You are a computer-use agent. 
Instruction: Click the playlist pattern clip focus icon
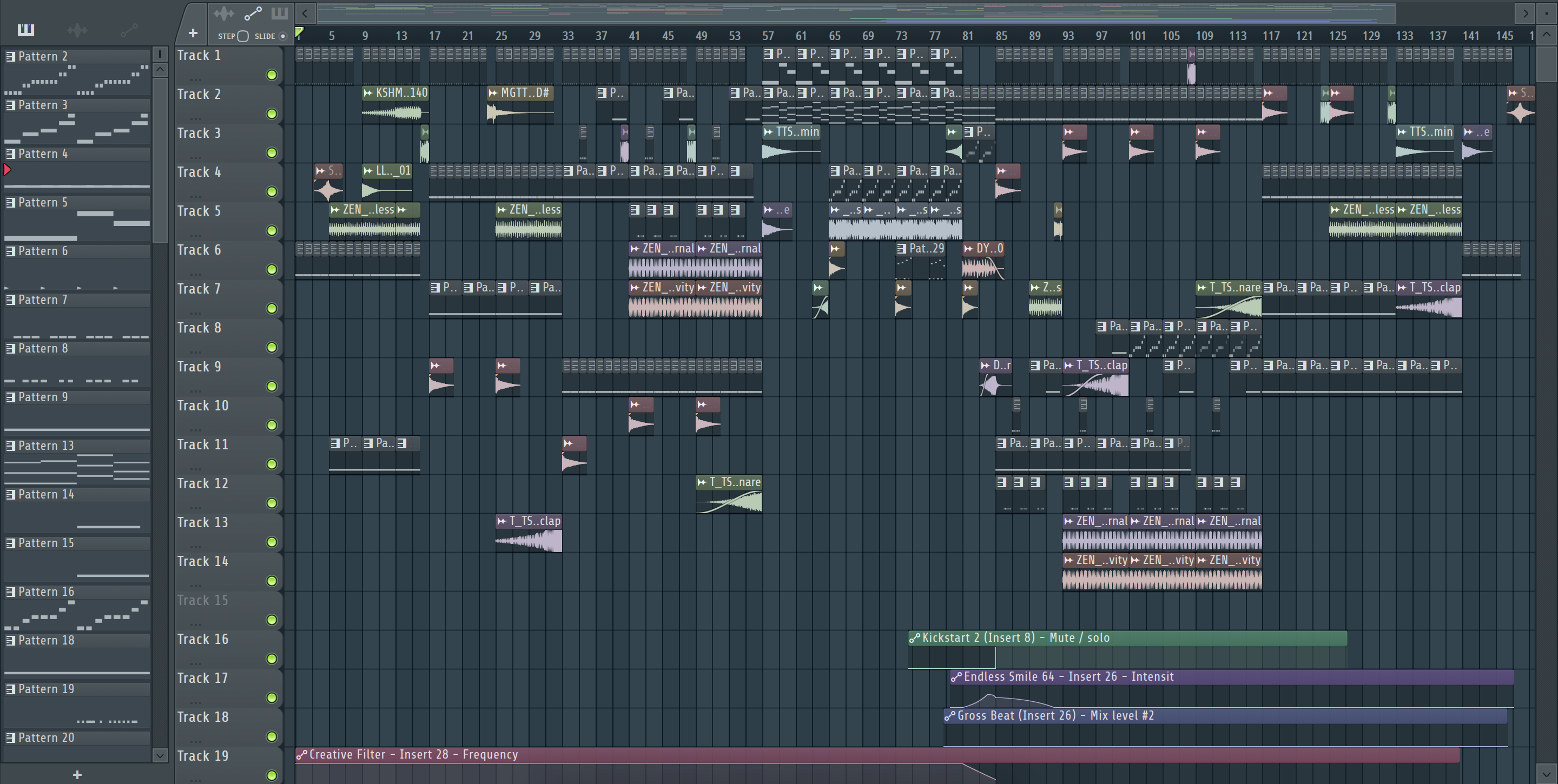click(x=280, y=12)
